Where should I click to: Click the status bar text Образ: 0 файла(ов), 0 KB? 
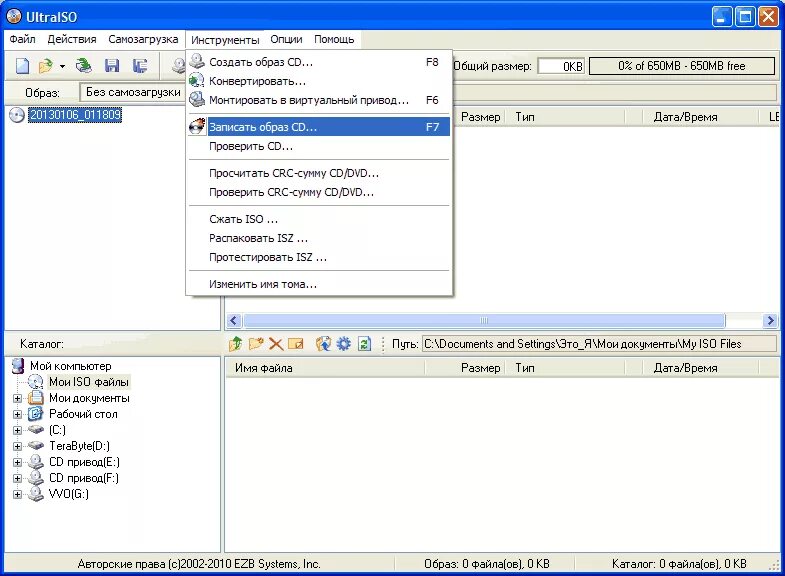(x=487, y=564)
